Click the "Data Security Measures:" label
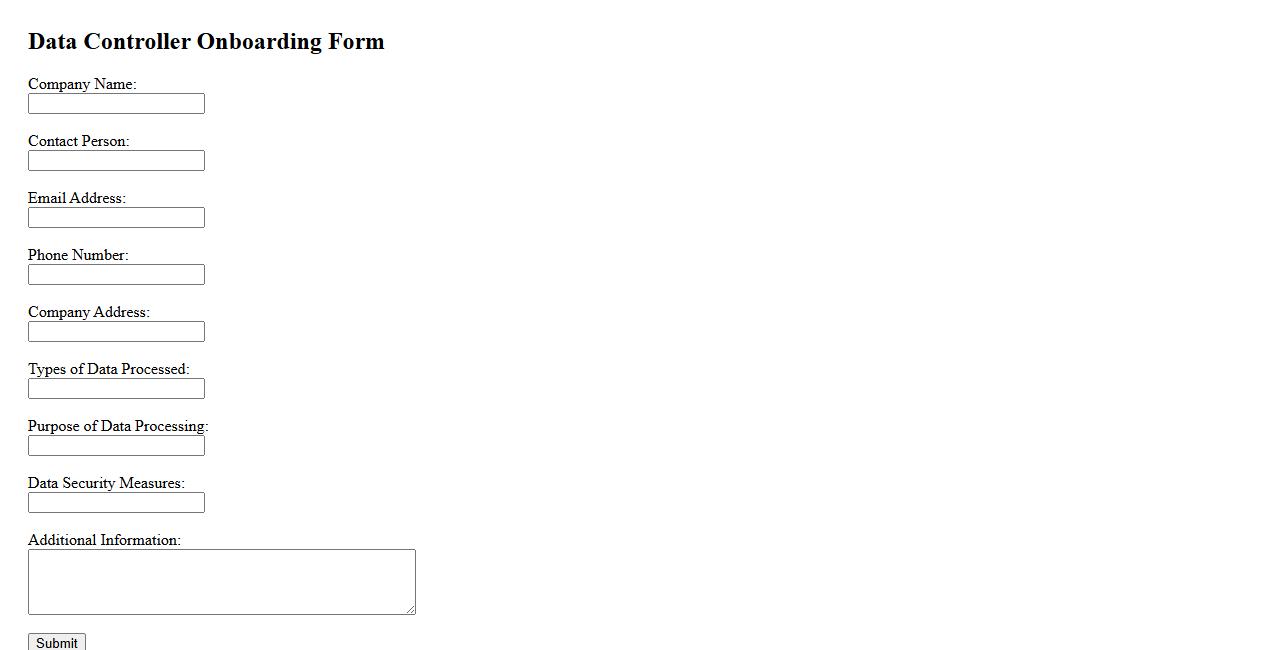 (106, 483)
